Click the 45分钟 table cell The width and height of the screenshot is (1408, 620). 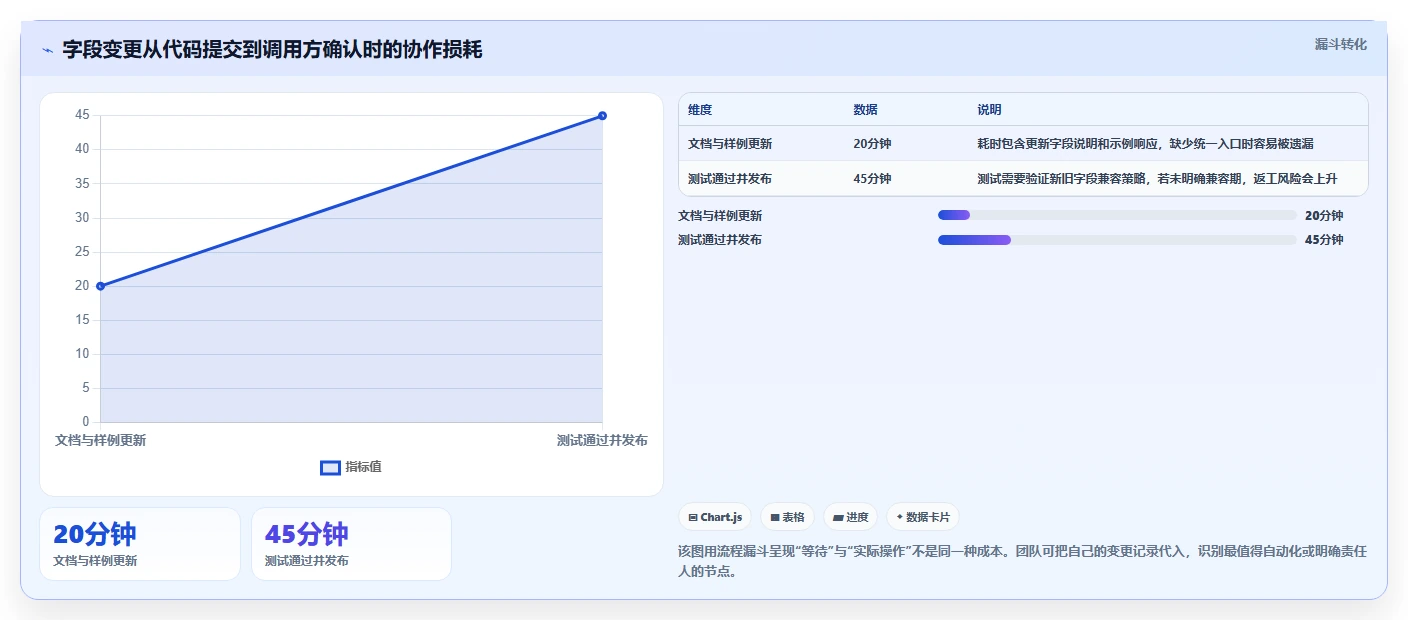[x=872, y=179]
